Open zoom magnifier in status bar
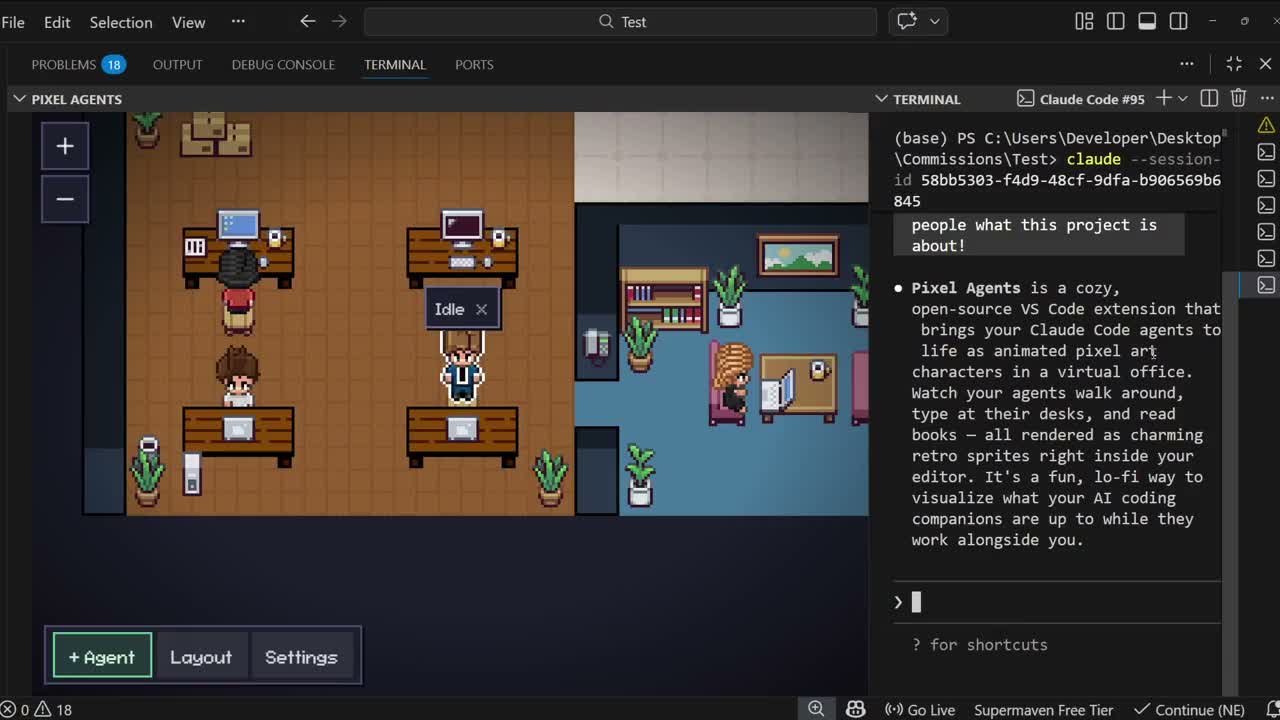This screenshot has width=1280, height=720. click(816, 709)
